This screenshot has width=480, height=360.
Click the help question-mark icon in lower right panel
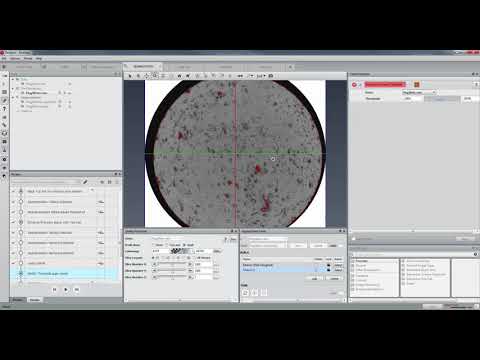[x=475, y=254]
